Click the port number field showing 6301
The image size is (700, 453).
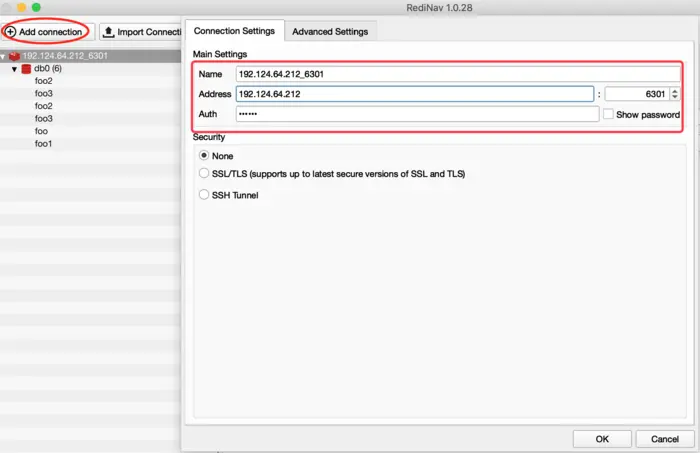[637, 94]
